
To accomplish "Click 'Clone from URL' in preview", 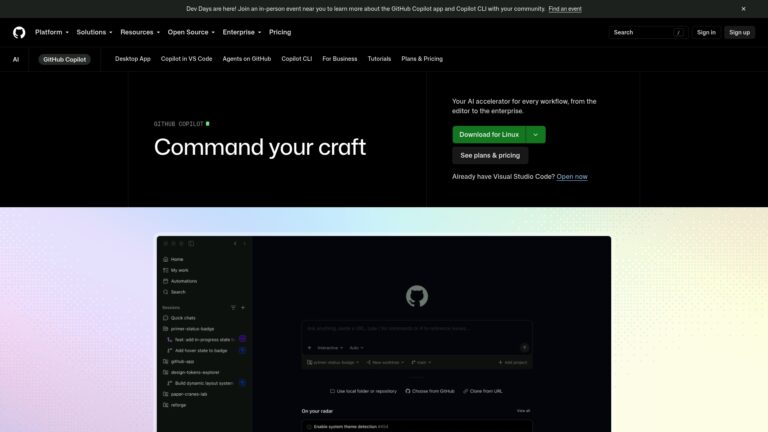I will coord(482,391).
